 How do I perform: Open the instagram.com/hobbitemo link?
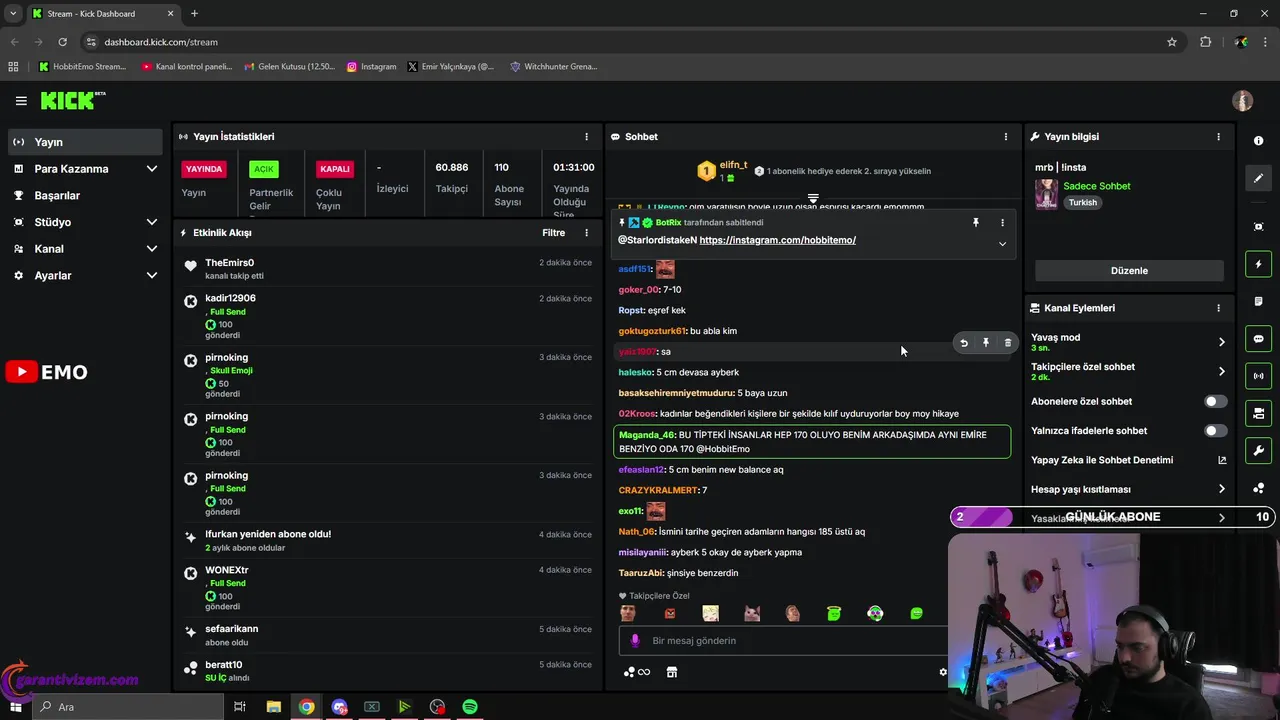coord(777,240)
